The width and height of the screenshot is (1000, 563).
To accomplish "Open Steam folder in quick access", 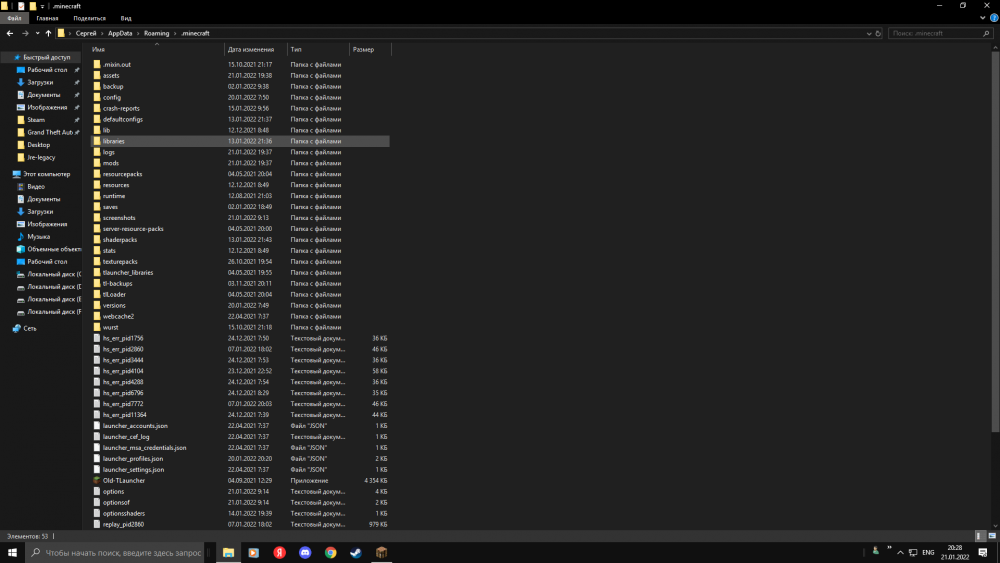I will [x=36, y=120].
